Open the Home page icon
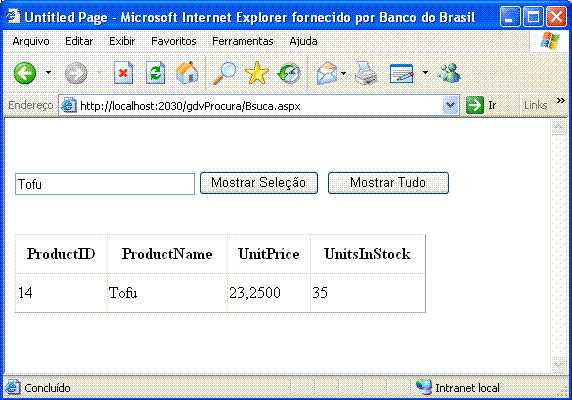572x400 pixels. (187, 73)
